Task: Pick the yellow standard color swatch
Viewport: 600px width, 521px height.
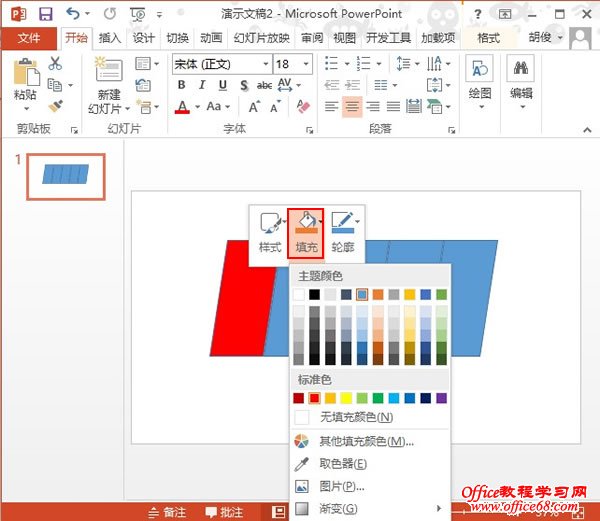Action: pos(346,398)
